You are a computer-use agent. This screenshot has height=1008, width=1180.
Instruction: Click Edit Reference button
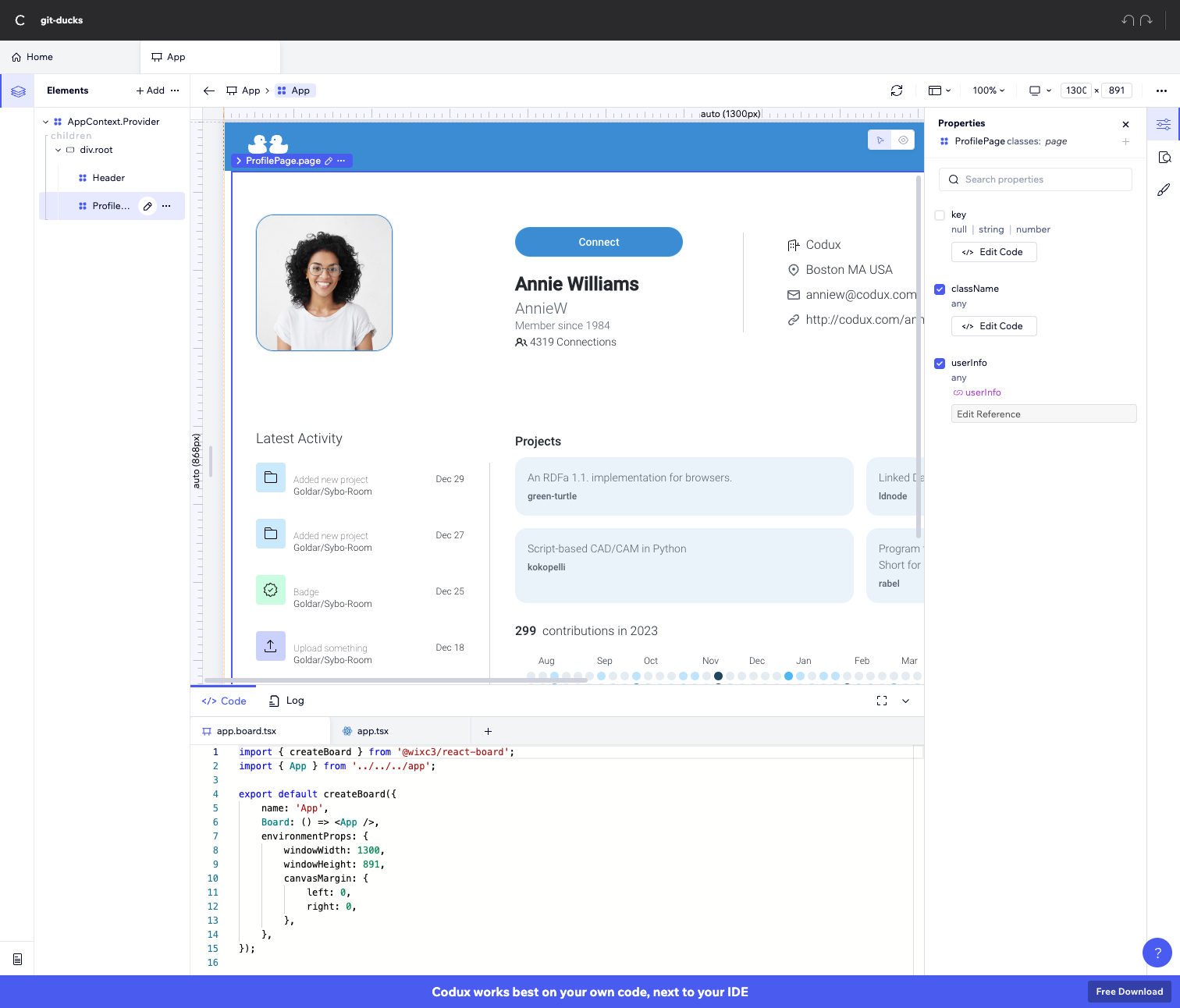1043,413
